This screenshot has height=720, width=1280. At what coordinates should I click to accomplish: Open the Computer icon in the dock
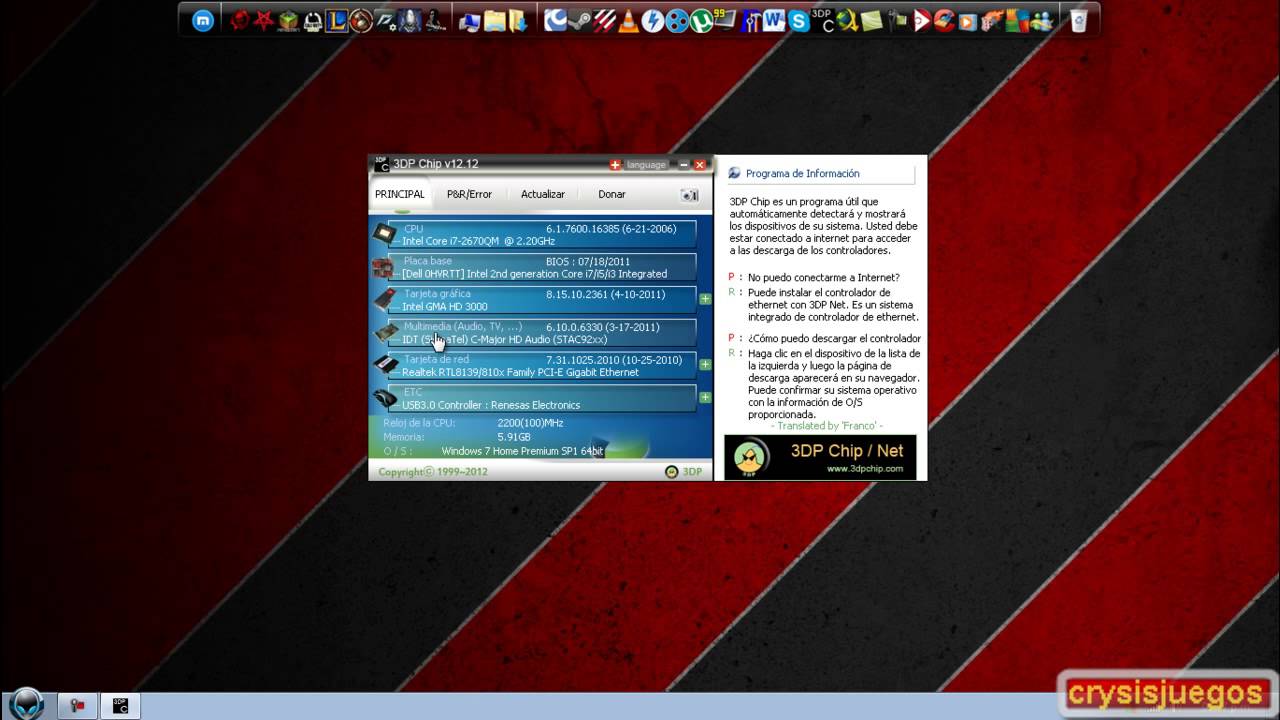pyautogui.click(x=471, y=20)
